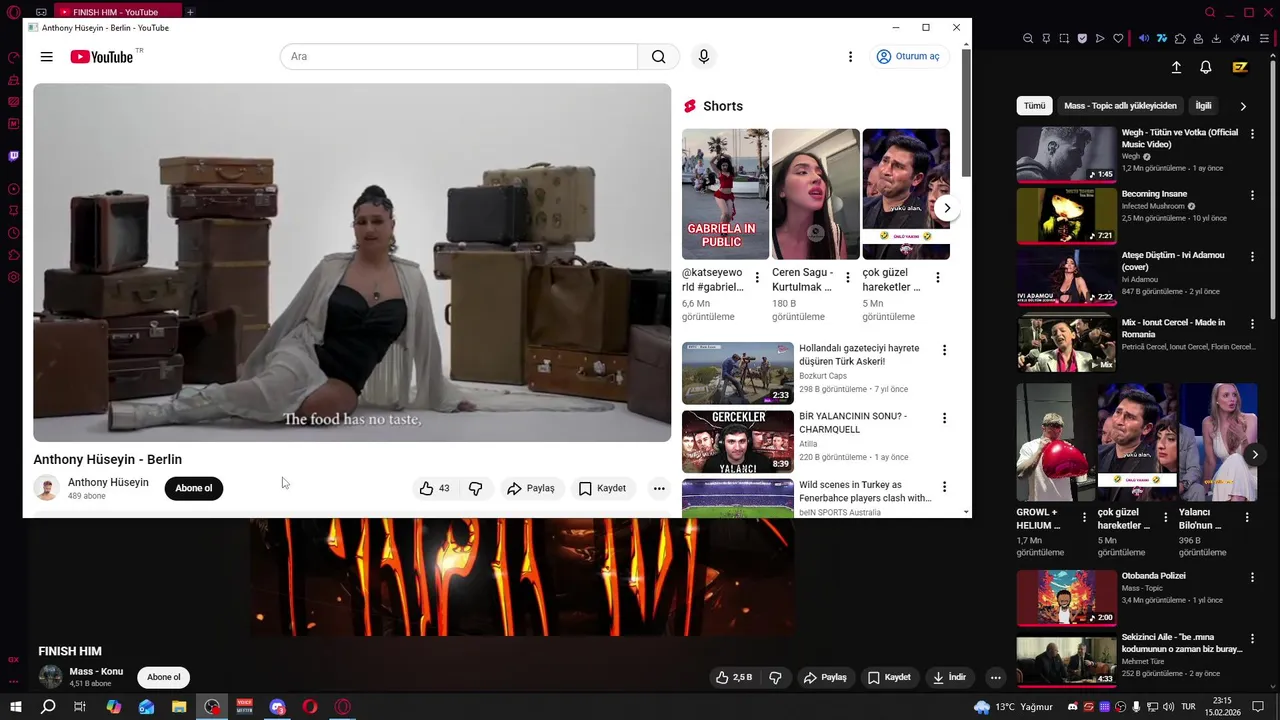Open history clock in Opera GX sidebar

pos(14,233)
